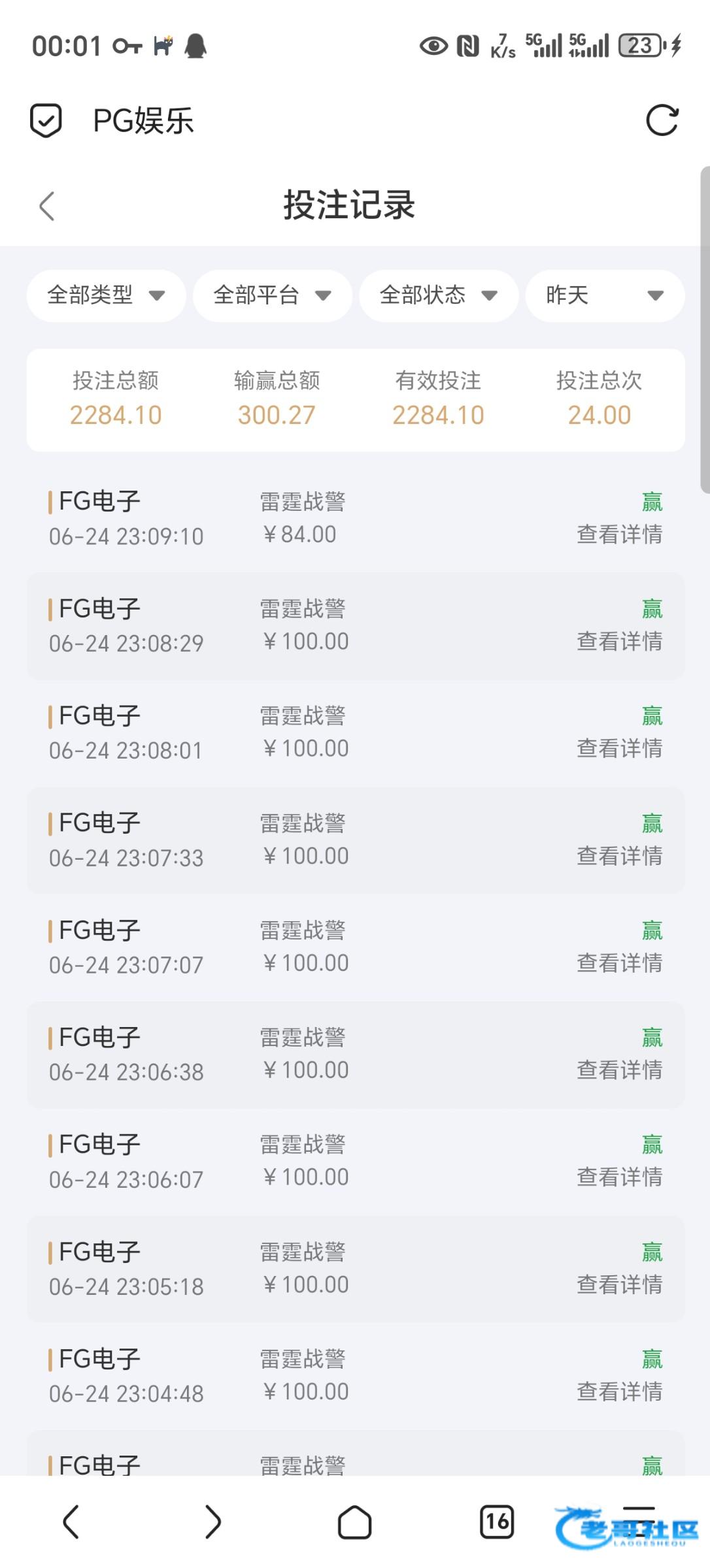Open the tabs switcher showing 16
The height and width of the screenshot is (1568, 710).
497,1522
